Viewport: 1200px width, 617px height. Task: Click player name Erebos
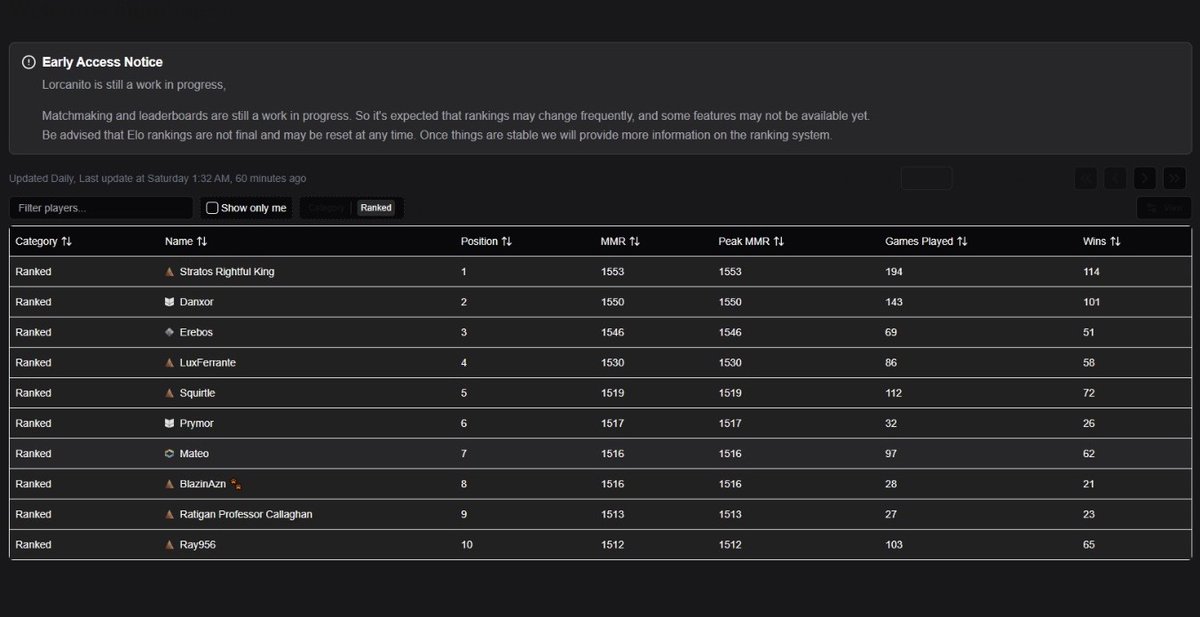[197, 332]
